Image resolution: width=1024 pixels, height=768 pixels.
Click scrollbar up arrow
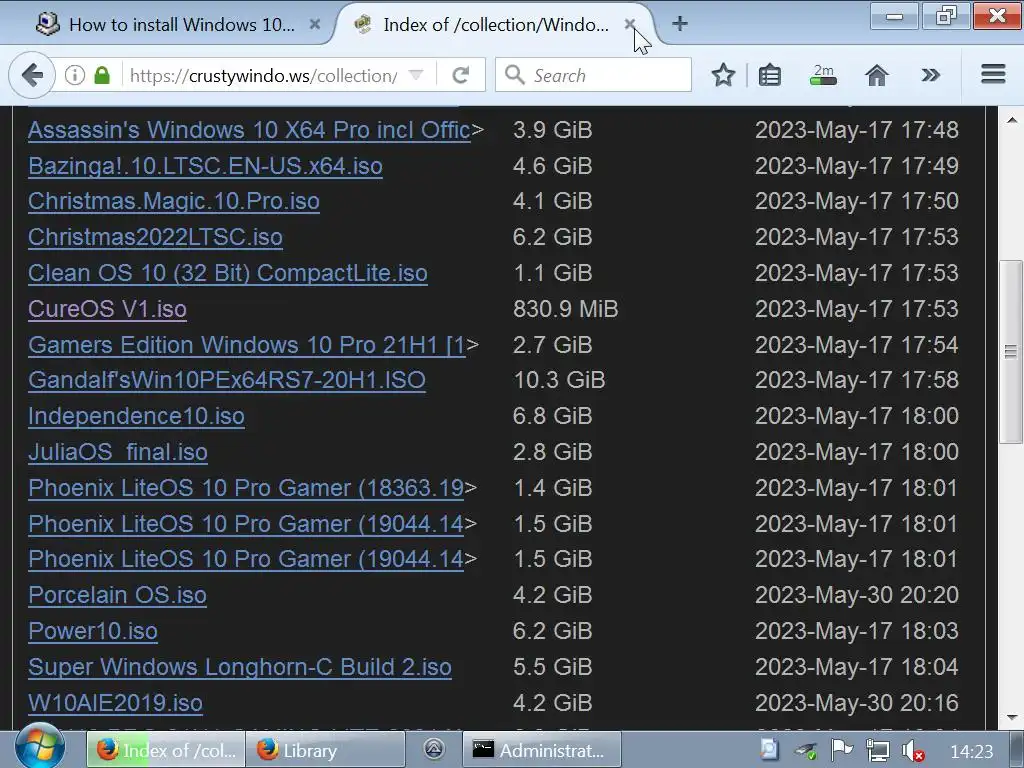pos(1011,120)
